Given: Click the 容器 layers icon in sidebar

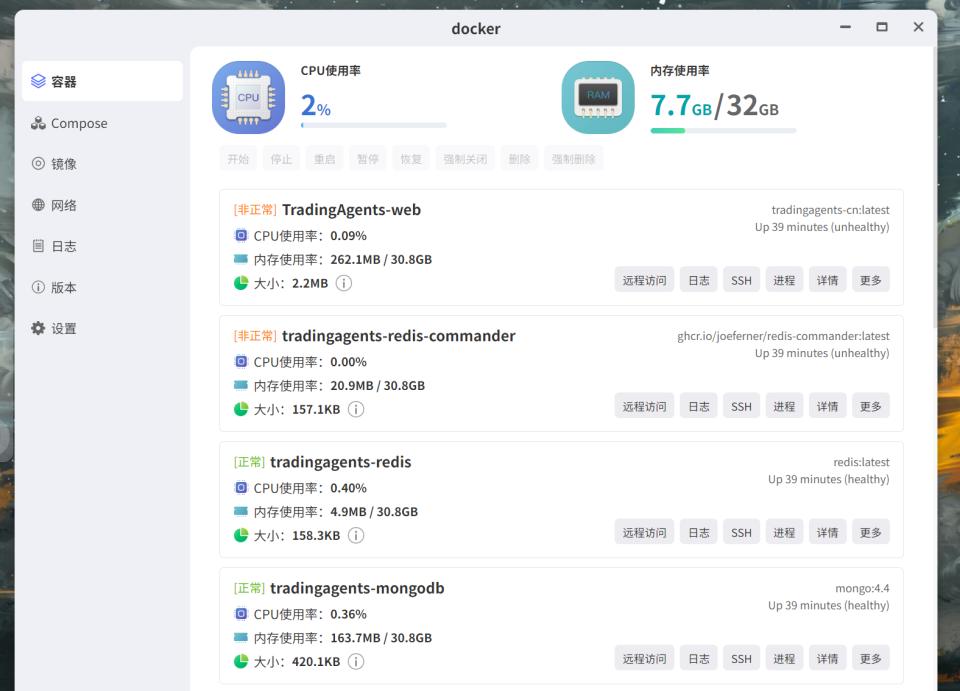Looking at the screenshot, I should click(38, 81).
